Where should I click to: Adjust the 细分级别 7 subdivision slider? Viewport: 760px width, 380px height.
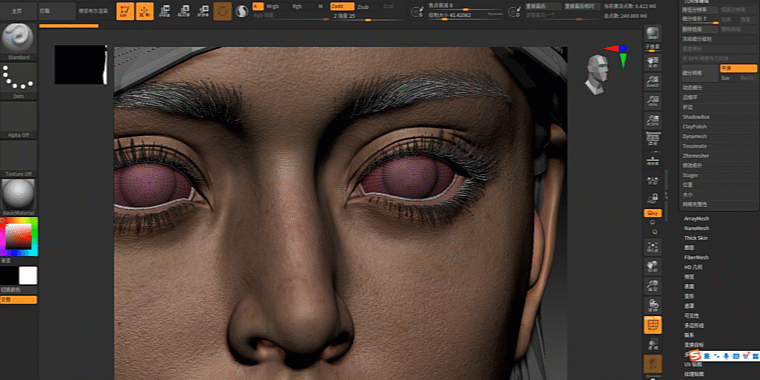[x=700, y=19]
